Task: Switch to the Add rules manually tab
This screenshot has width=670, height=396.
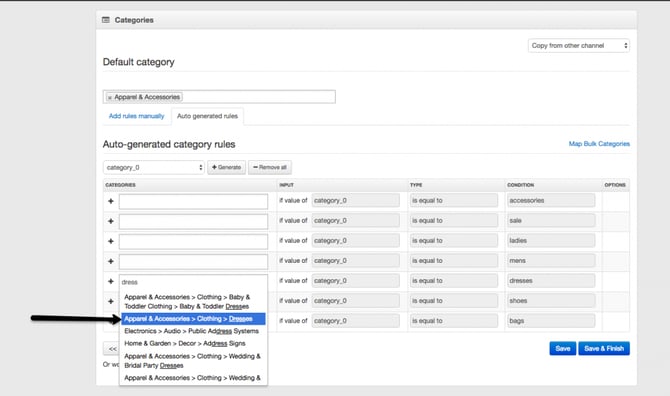Action: click(x=136, y=116)
